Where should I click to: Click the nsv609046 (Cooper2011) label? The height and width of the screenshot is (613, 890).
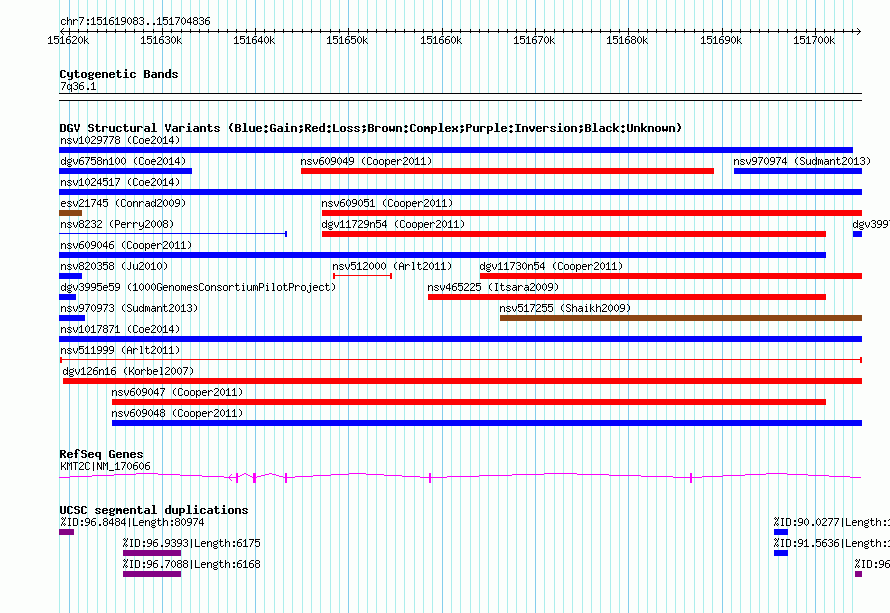tap(126, 245)
